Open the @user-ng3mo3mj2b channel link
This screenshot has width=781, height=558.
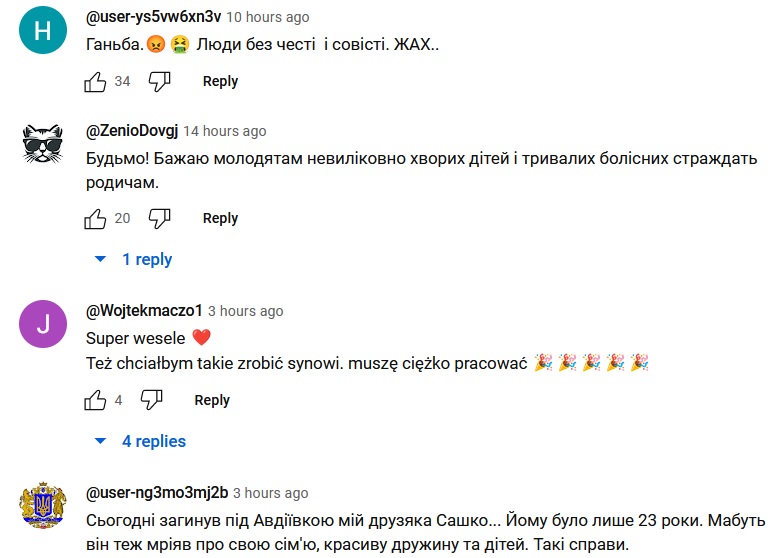click(x=157, y=493)
